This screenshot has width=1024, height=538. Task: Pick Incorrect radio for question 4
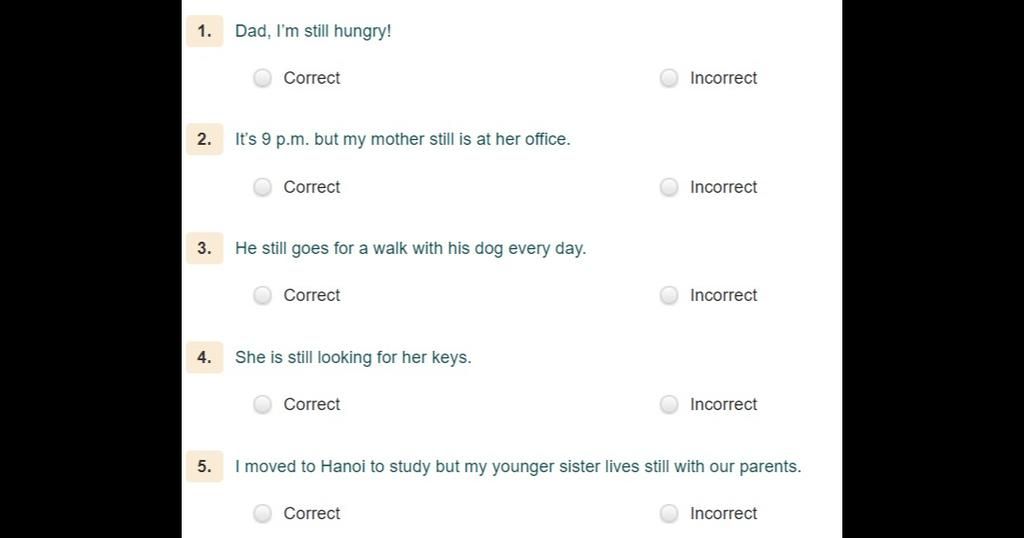669,405
